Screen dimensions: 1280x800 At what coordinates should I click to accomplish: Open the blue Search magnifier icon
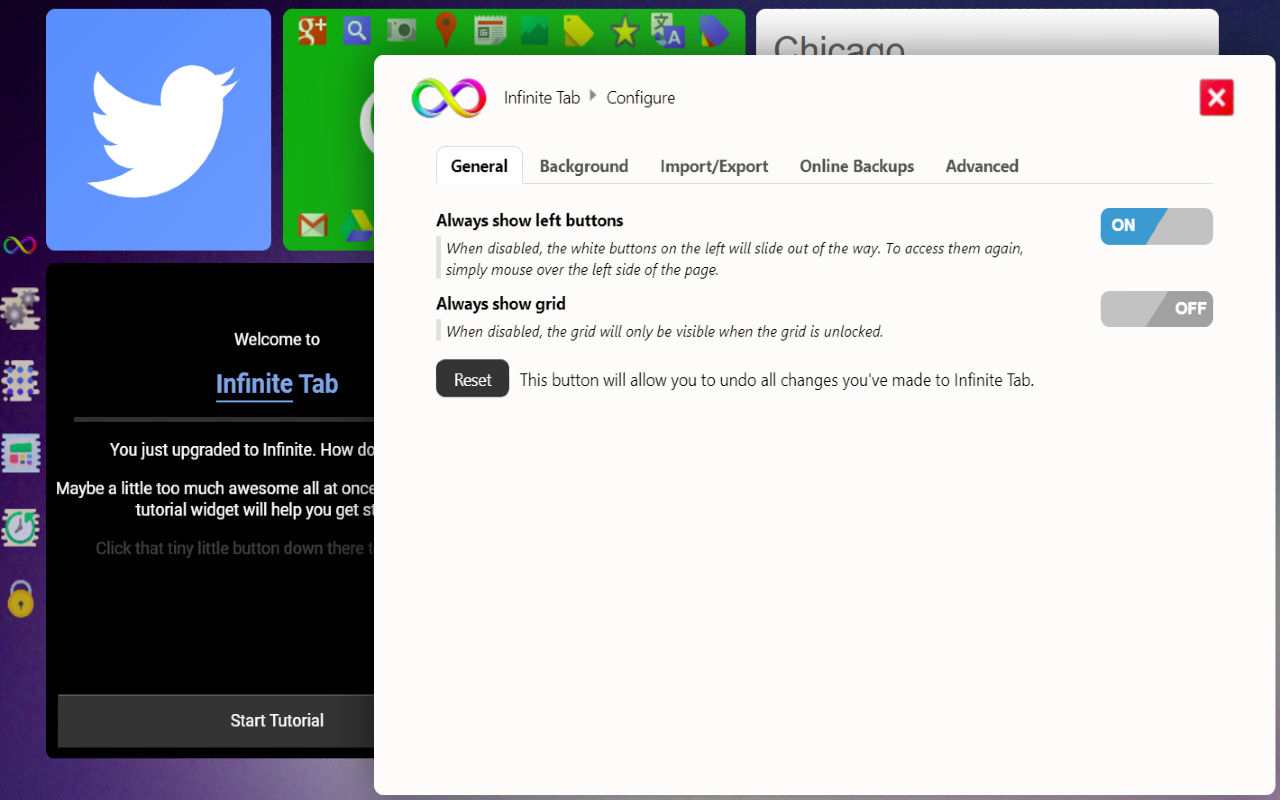(x=357, y=31)
